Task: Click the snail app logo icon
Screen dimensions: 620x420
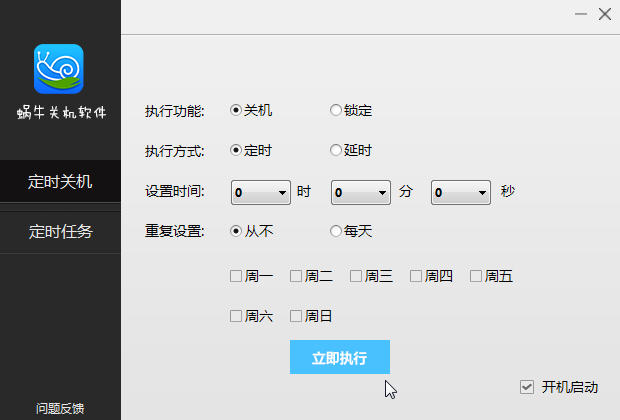Action: pyautogui.click(x=59, y=68)
